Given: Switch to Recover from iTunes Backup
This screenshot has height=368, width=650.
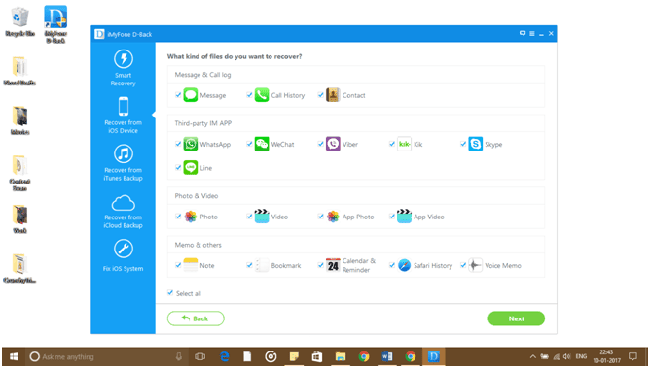Looking at the screenshot, I should point(123,163).
